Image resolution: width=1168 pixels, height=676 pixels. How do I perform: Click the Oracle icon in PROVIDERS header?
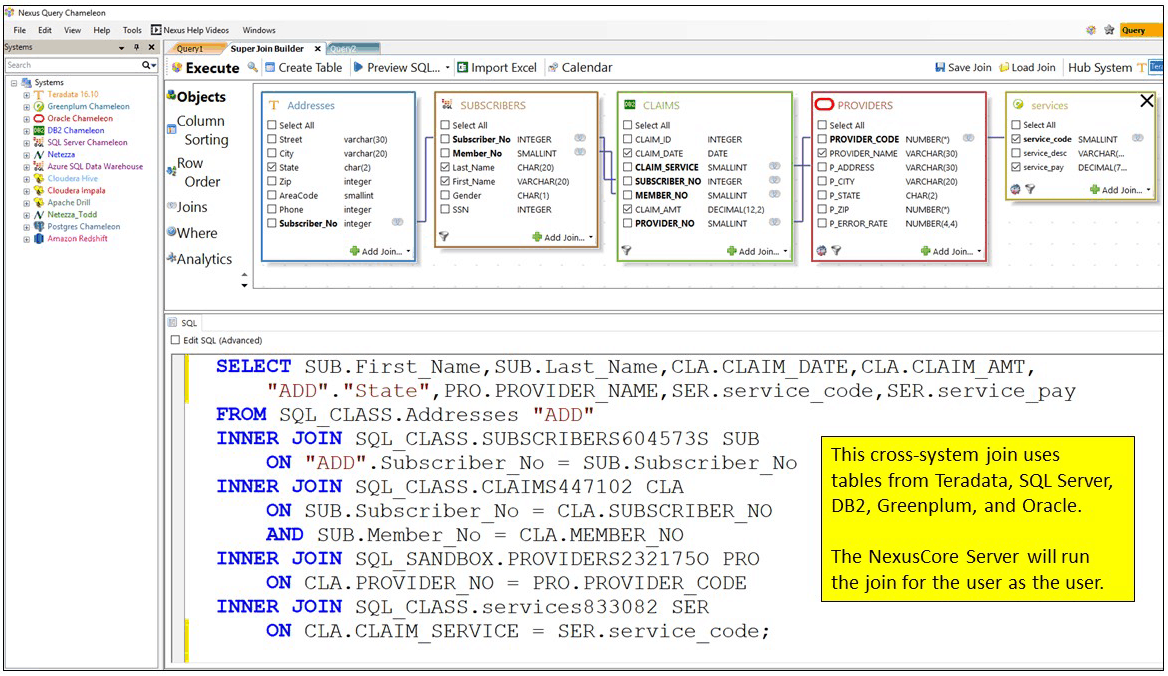(824, 105)
